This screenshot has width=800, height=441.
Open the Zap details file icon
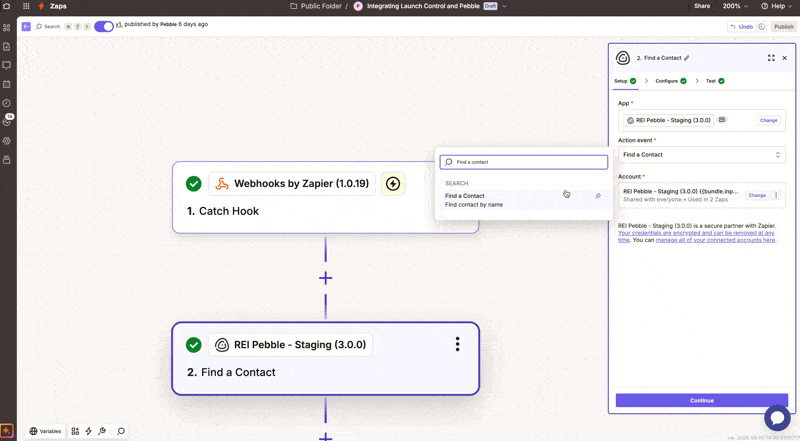click(7, 46)
